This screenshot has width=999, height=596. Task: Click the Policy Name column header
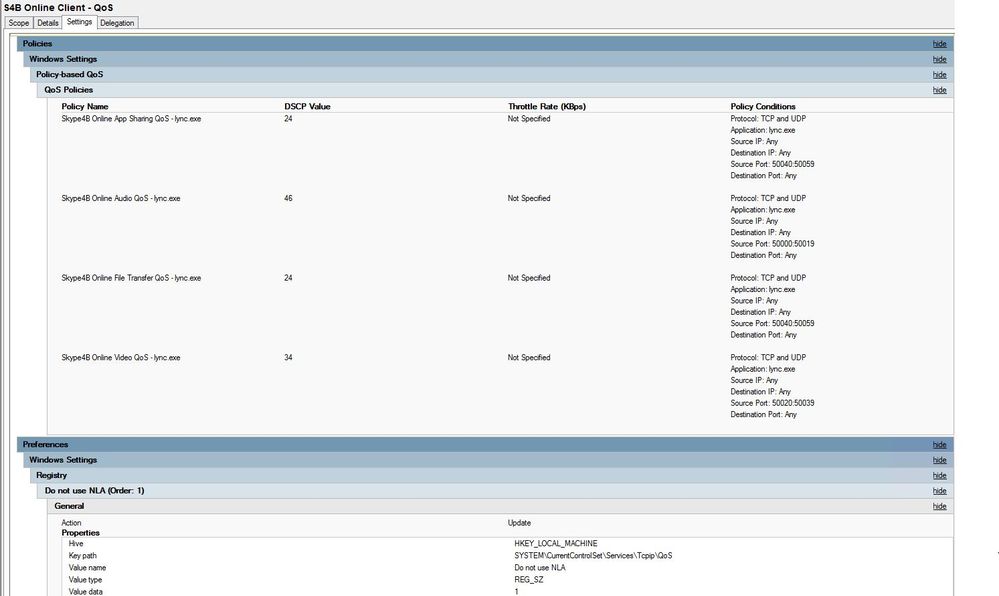point(85,106)
